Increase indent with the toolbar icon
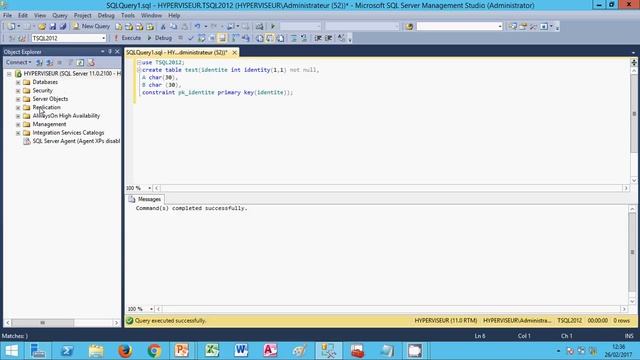Viewport: 640px width, 360px height. (328, 38)
